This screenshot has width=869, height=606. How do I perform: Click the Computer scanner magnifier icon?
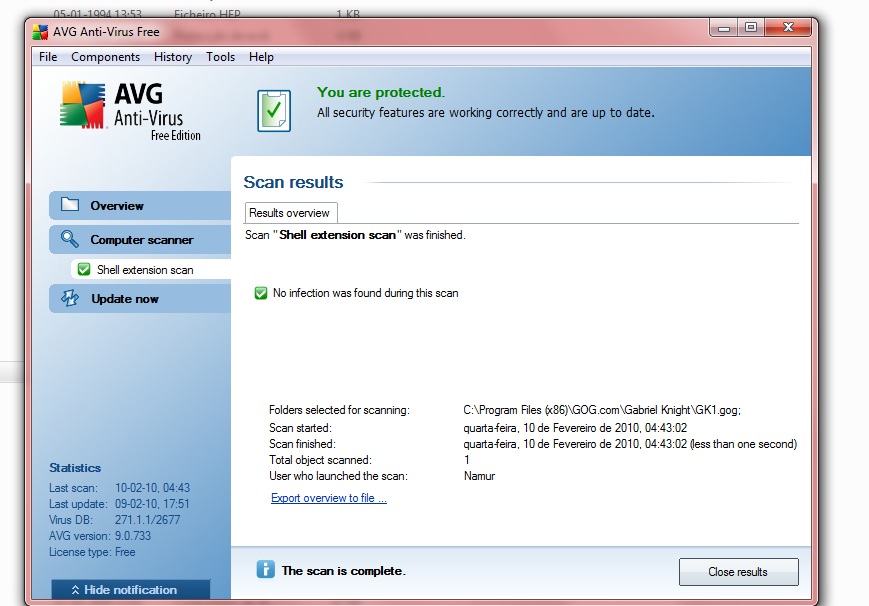70,239
